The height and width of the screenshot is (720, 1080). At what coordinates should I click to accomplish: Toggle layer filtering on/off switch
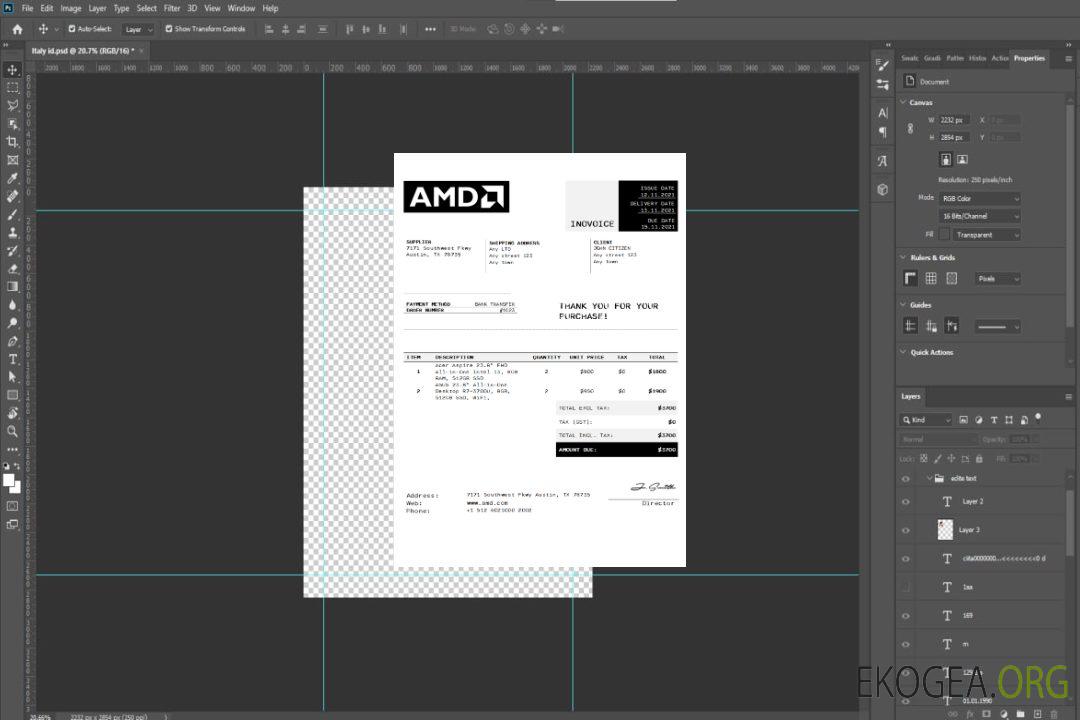[1038, 418]
